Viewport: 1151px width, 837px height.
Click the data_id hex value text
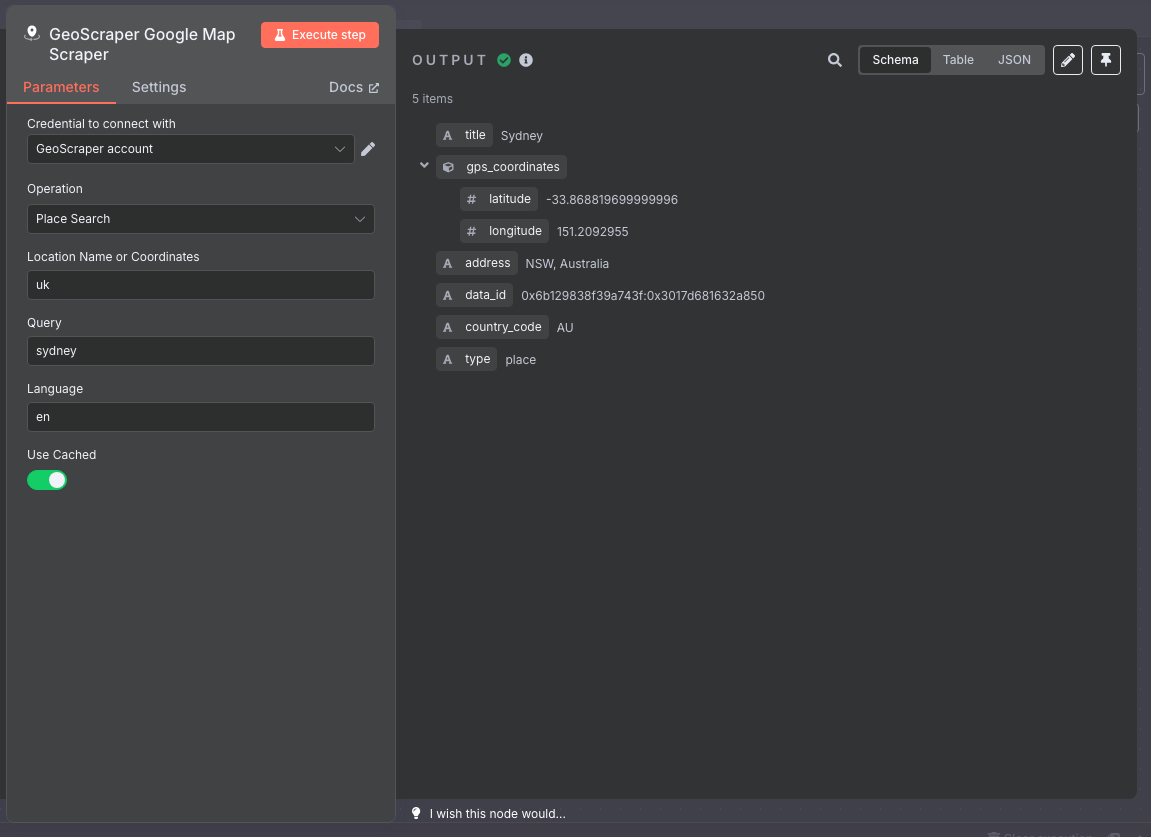tap(643, 296)
